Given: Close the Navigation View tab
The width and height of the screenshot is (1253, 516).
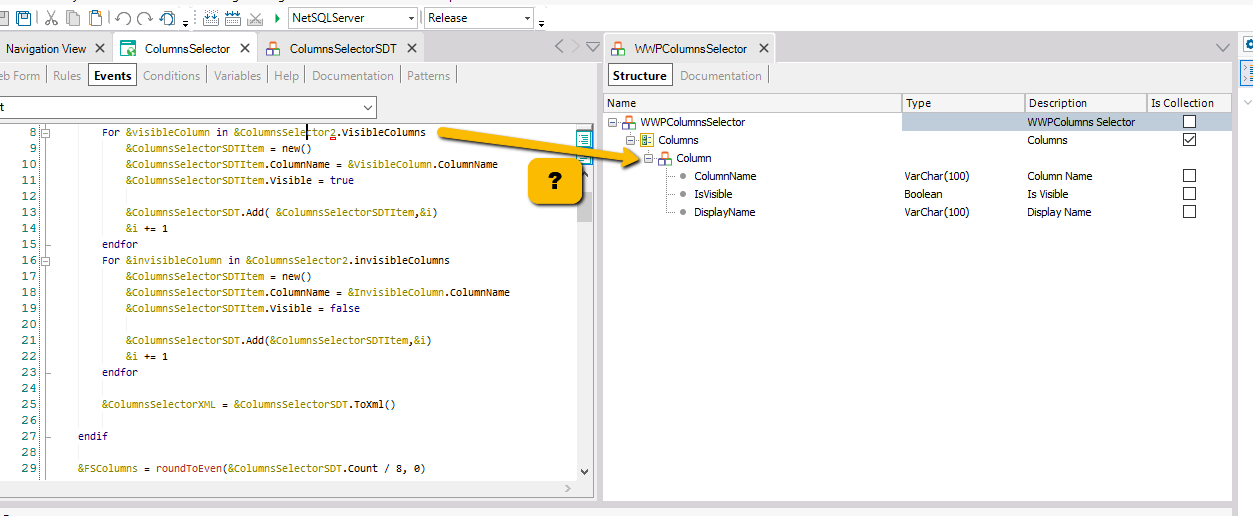Looking at the screenshot, I should pyautogui.click(x=100, y=48).
